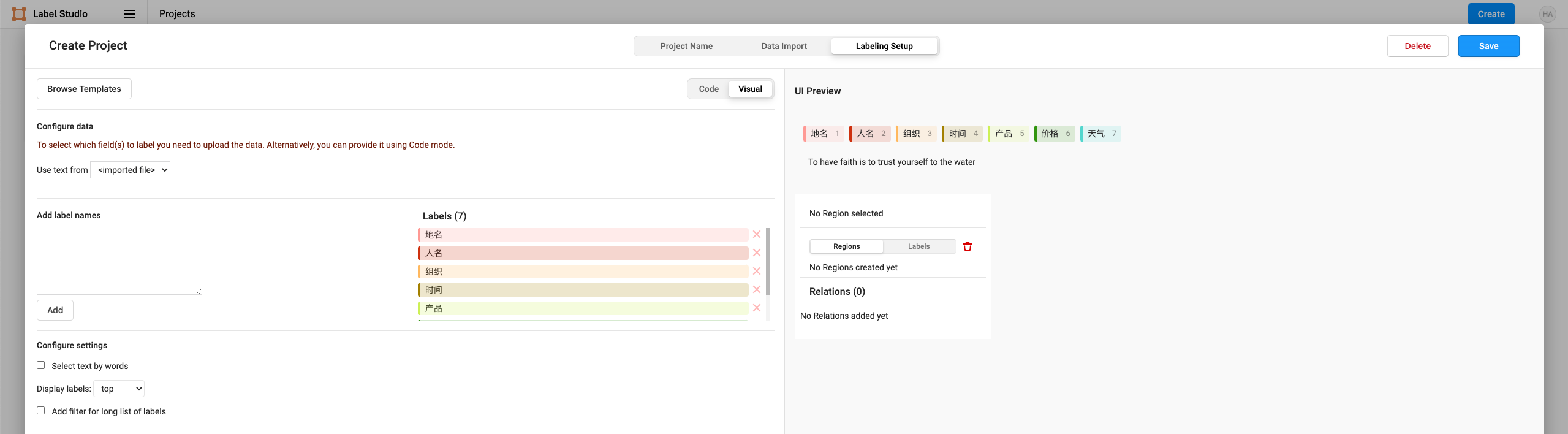Delete the 人名 label using its X
Viewport: 1568px width, 434px height.
click(757, 253)
